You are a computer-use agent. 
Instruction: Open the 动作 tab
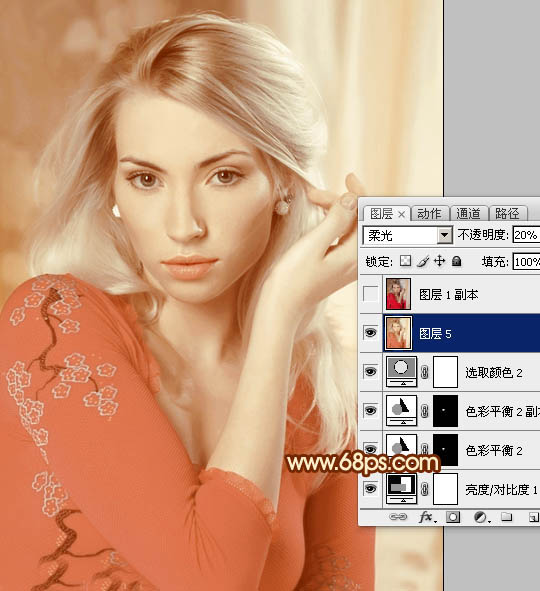coord(429,214)
